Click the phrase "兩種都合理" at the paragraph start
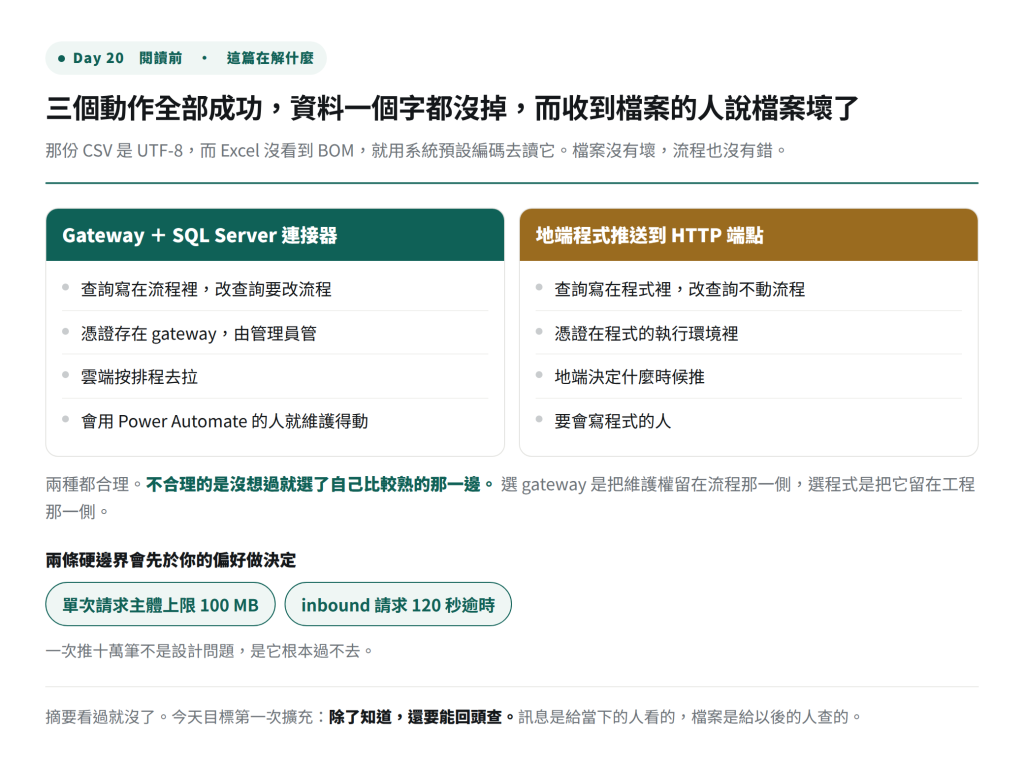The height and width of the screenshot is (766, 1024). pyautogui.click(x=88, y=485)
